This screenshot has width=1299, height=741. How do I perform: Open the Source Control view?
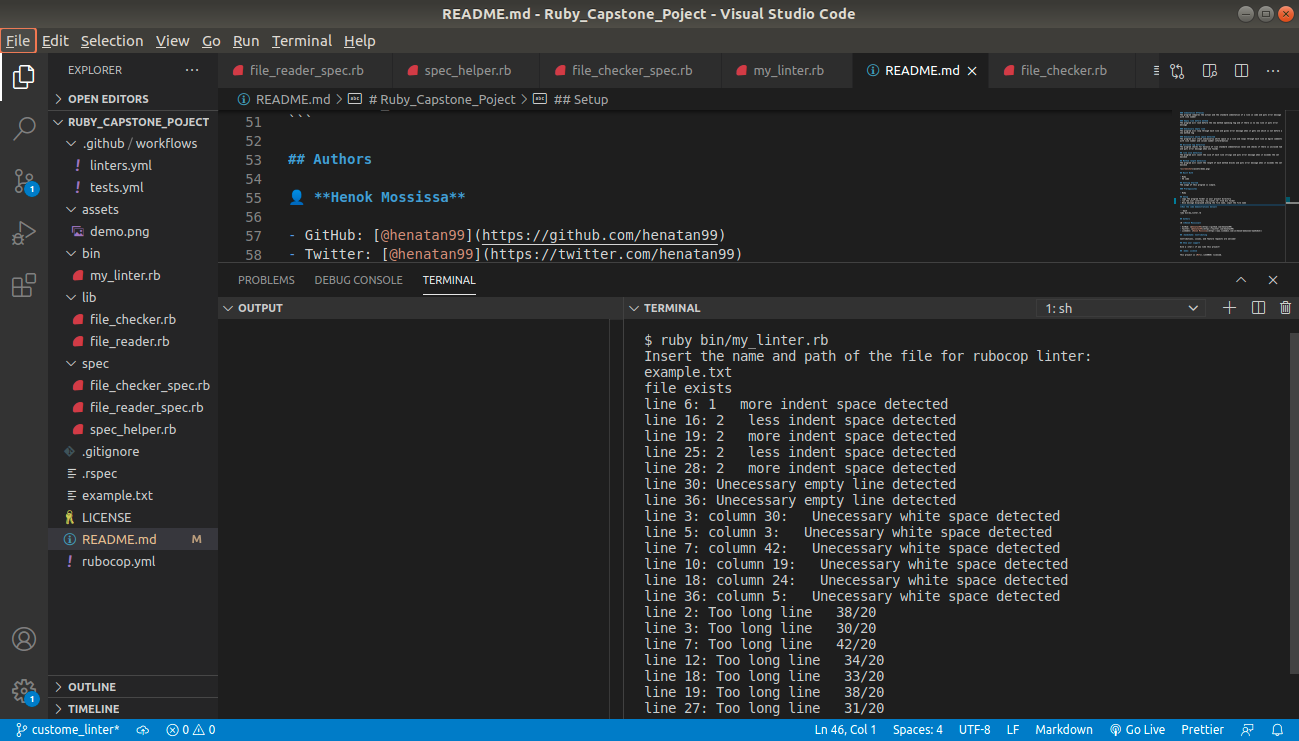pos(24,181)
